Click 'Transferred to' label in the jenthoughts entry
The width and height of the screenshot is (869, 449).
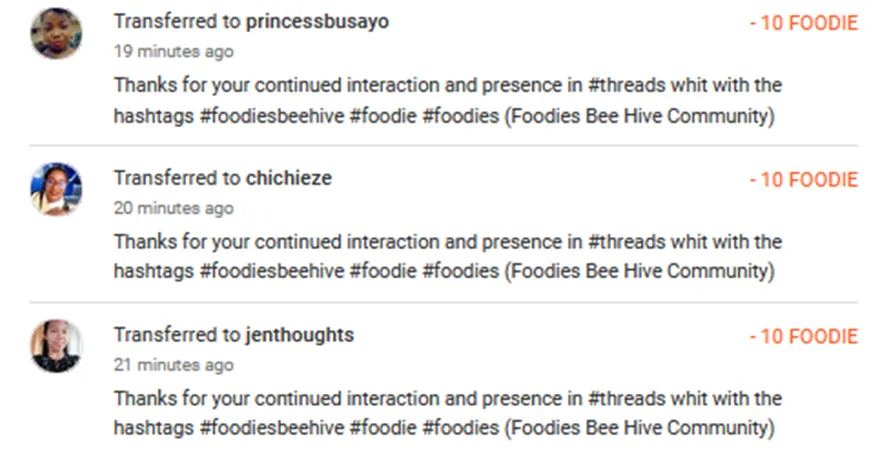point(177,335)
